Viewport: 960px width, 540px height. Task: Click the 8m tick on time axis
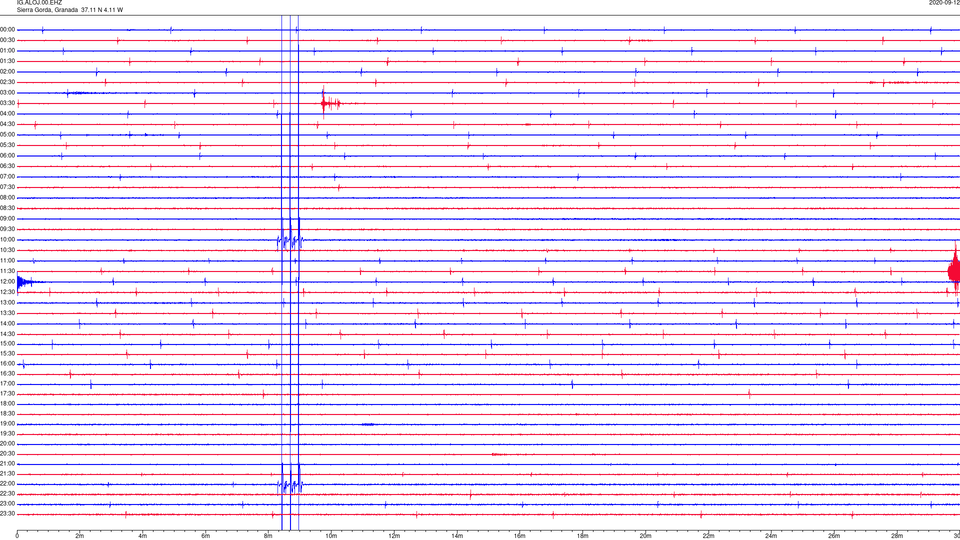(268, 536)
